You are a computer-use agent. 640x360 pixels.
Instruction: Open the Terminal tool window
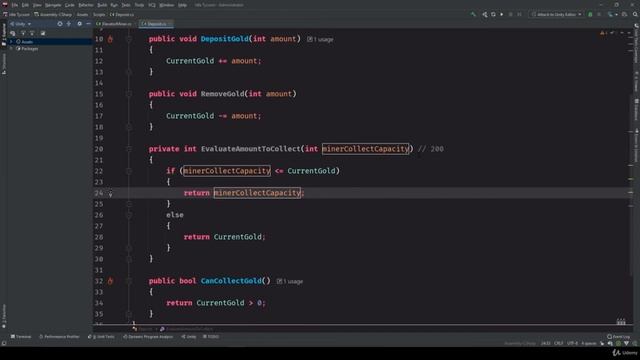point(21,337)
